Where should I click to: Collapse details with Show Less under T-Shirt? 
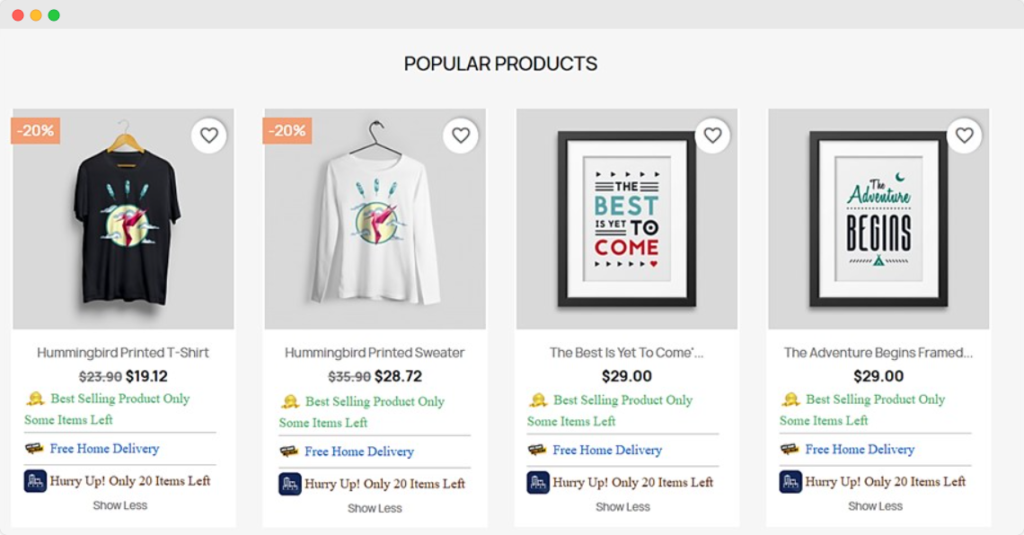120,505
